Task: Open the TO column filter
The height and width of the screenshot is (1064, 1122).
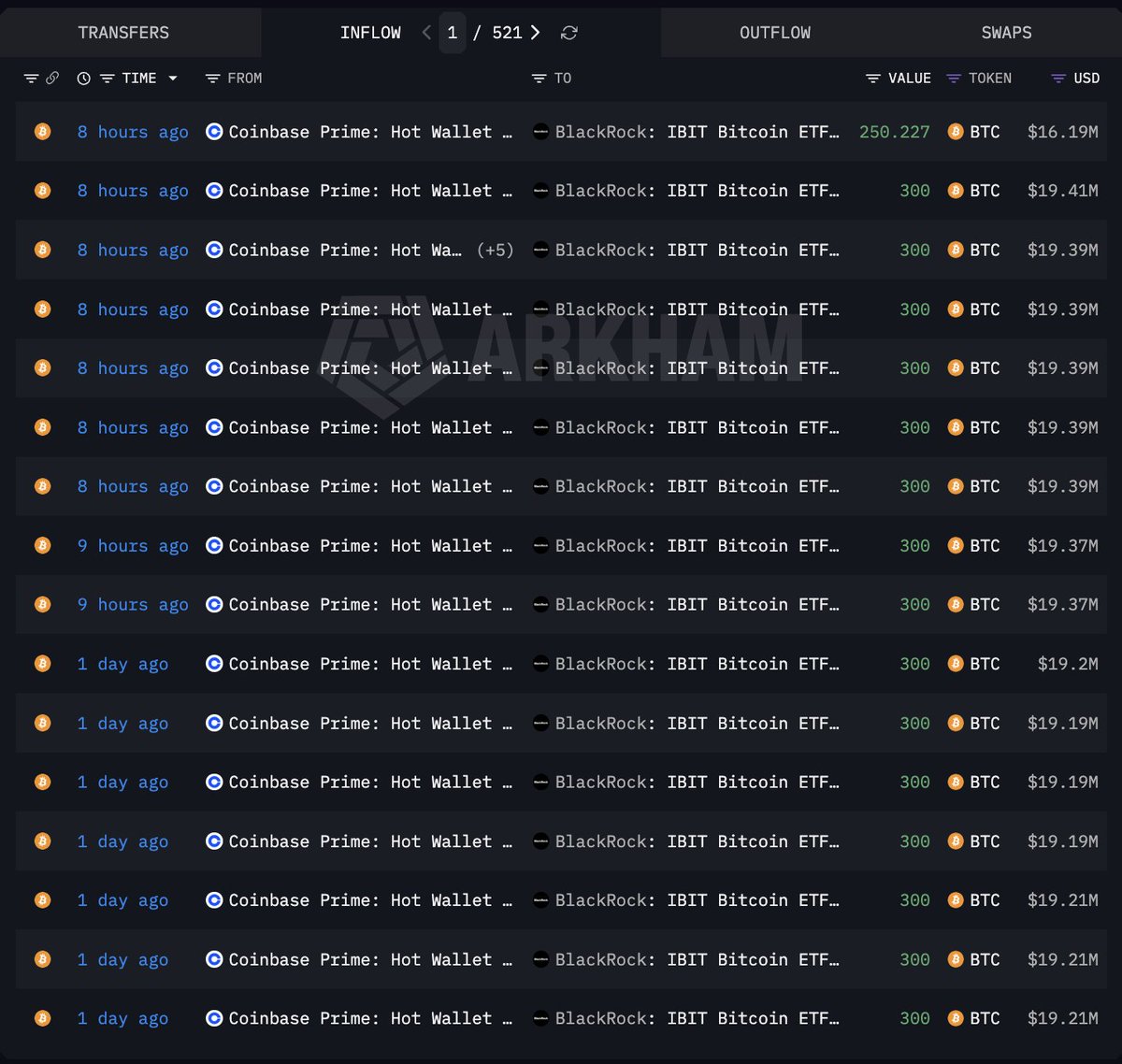Action: 539,79
